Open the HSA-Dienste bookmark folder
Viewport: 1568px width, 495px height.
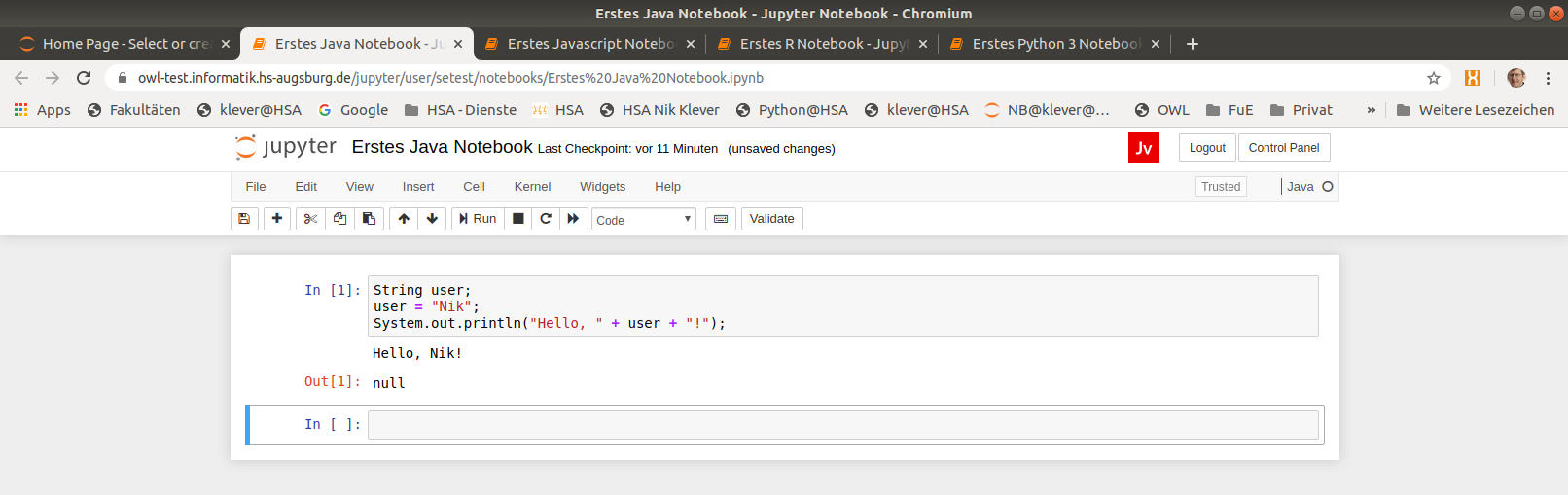click(x=460, y=110)
